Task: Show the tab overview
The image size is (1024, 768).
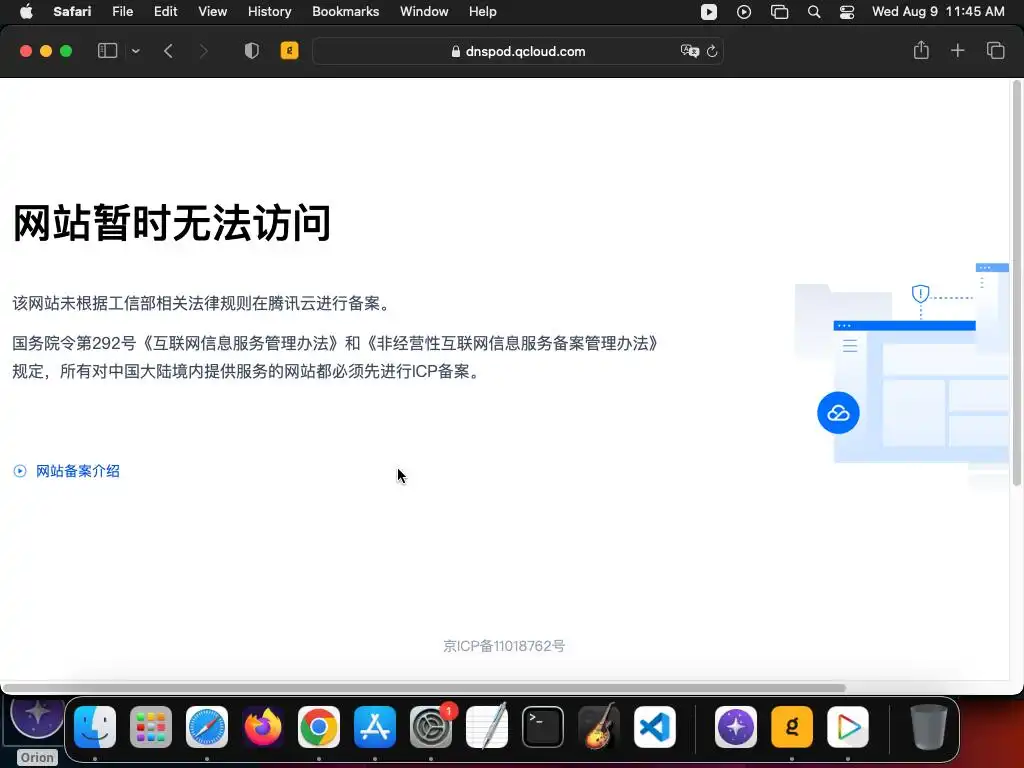Action: (995, 50)
